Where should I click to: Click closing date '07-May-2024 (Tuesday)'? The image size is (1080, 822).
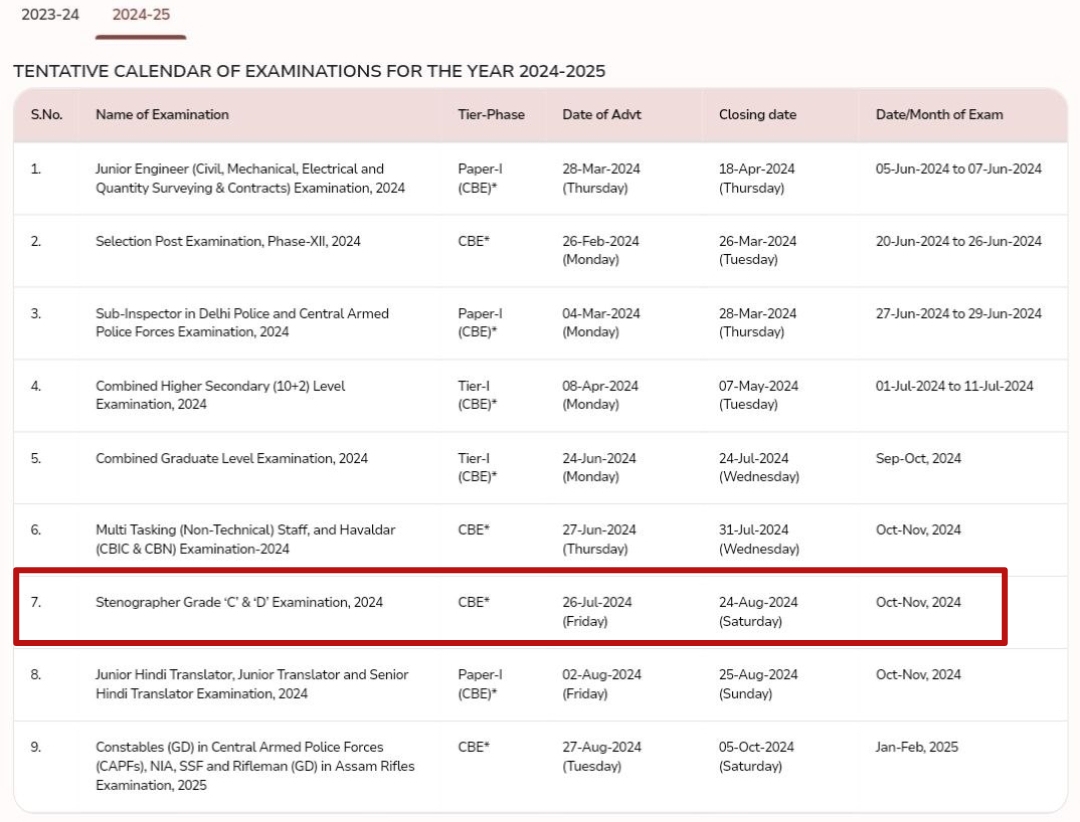tap(758, 395)
